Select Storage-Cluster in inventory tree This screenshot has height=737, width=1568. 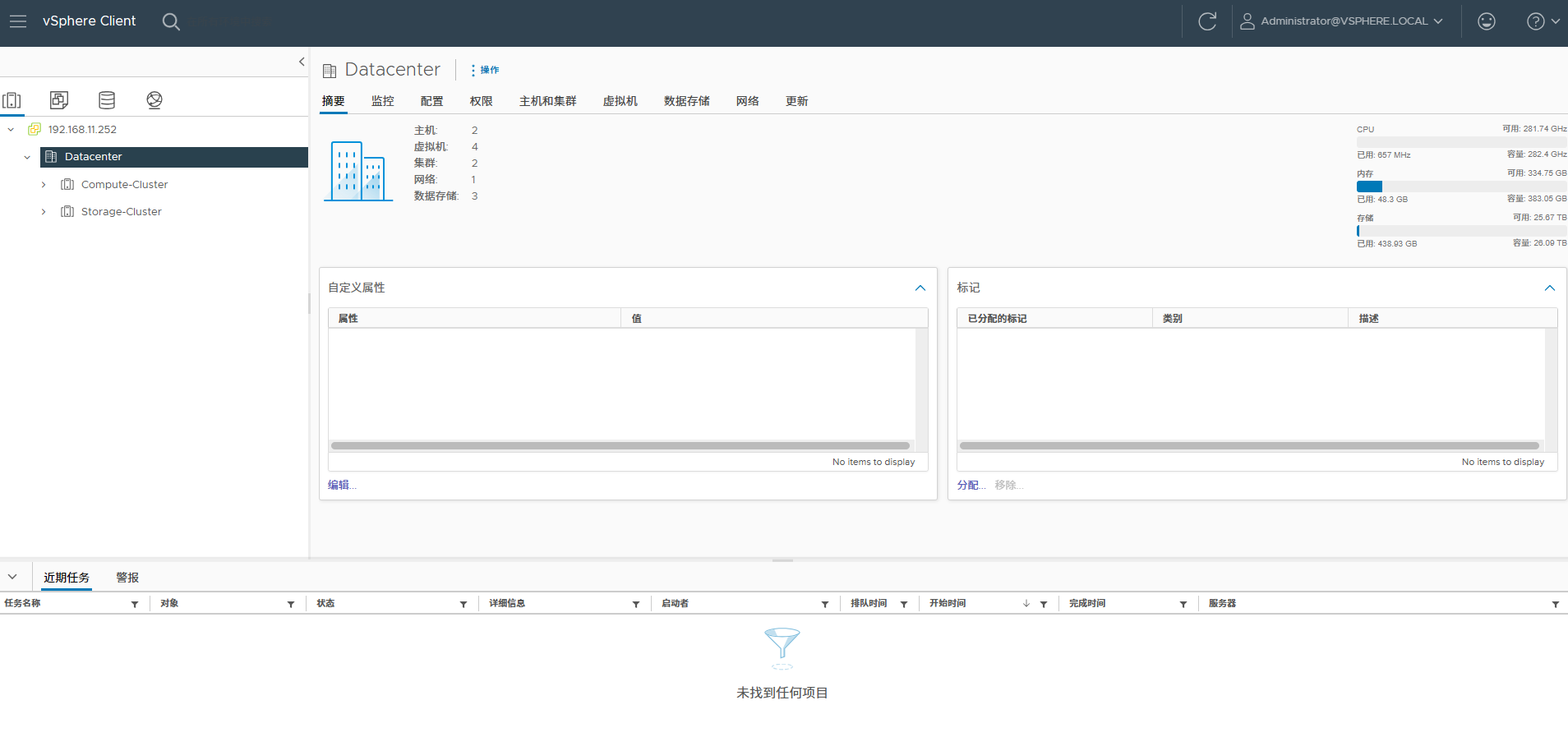click(x=121, y=212)
